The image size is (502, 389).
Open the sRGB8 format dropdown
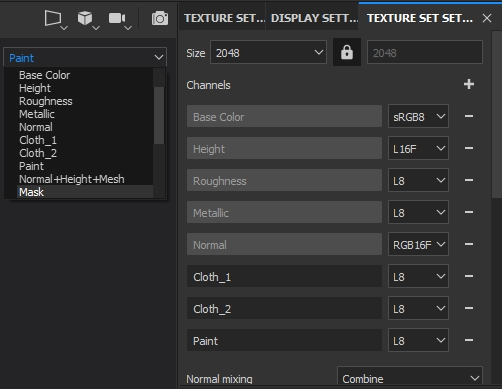click(418, 116)
